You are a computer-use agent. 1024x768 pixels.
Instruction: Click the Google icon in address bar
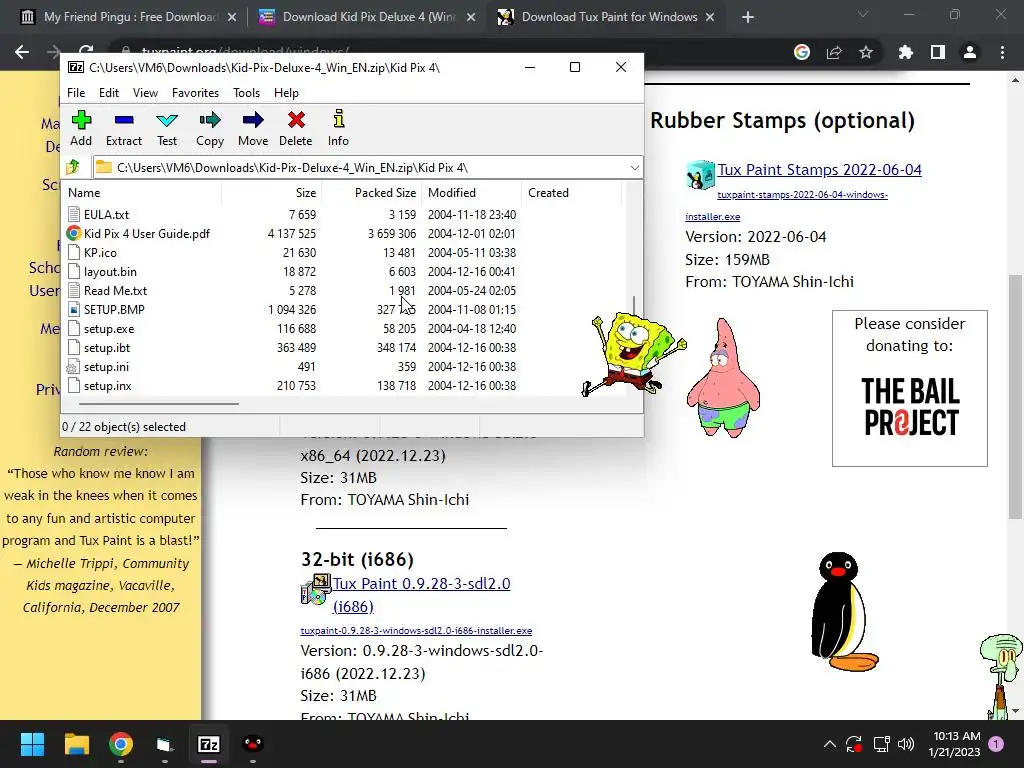(x=801, y=52)
